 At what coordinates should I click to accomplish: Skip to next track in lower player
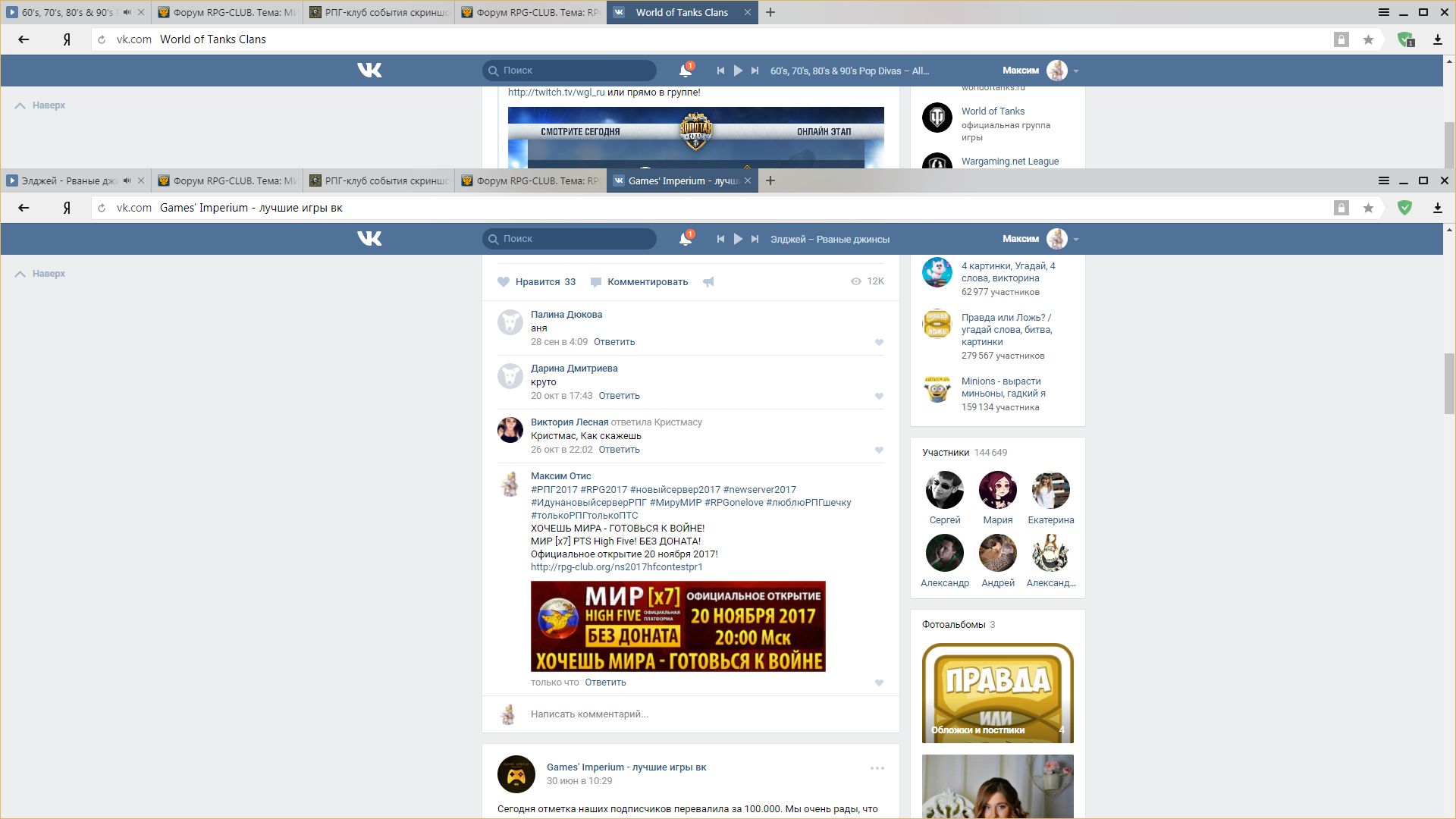755,239
